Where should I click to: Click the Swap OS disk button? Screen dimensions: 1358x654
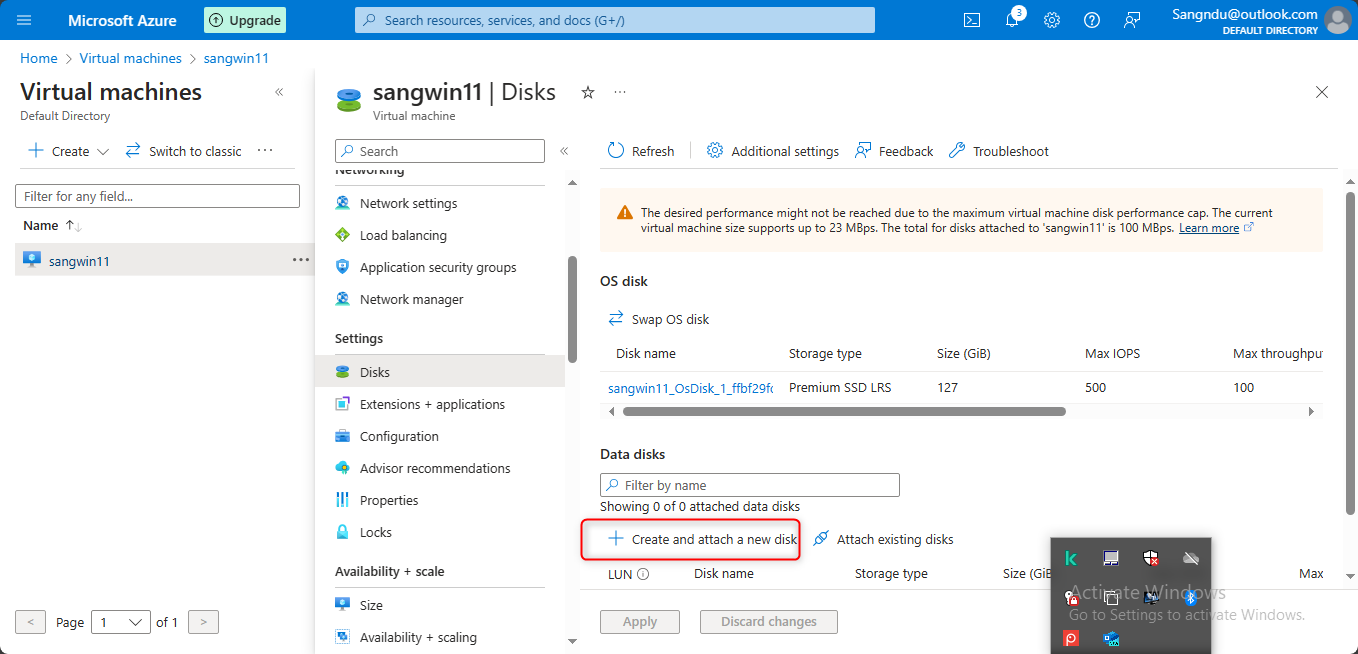(x=659, y=319)
